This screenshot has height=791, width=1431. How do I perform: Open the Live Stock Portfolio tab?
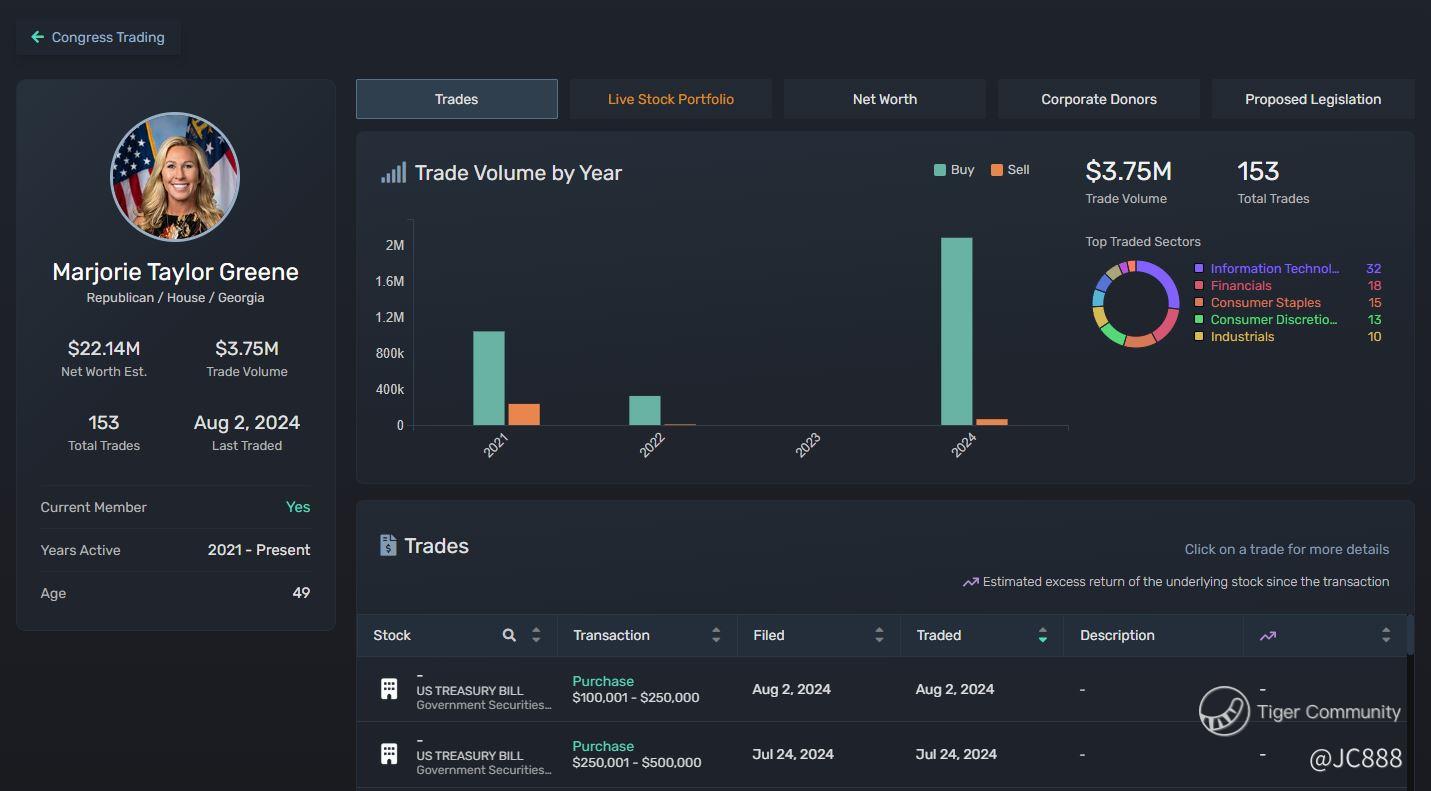coord(670,99)
